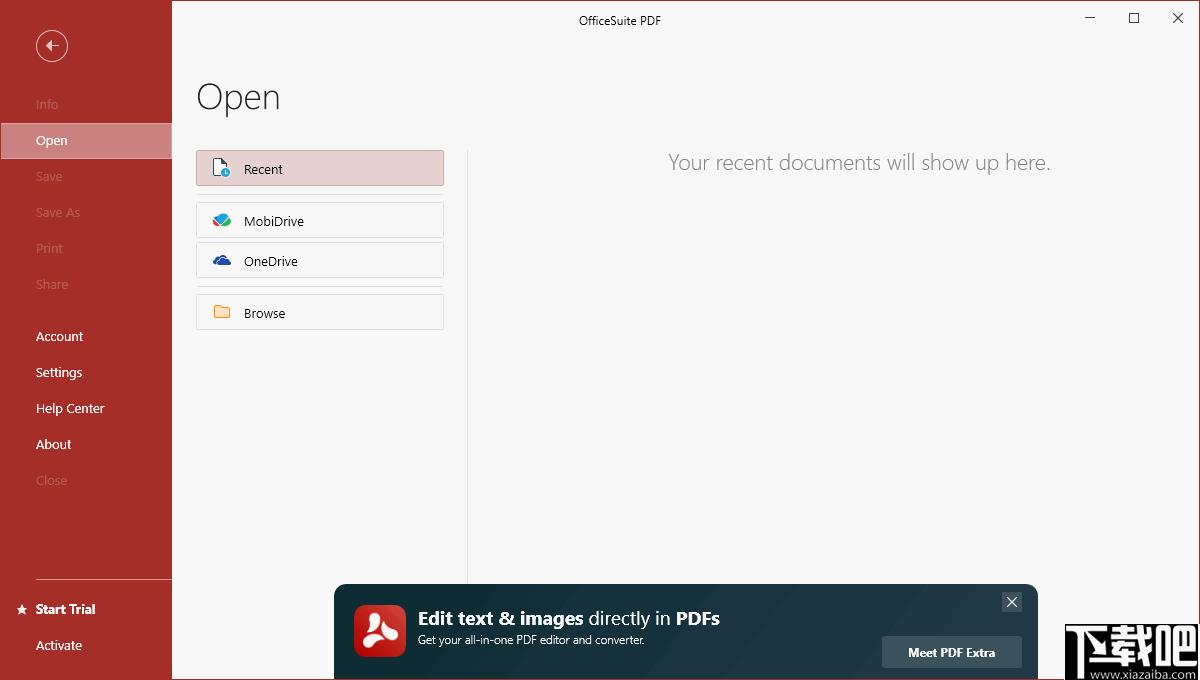
Task: Click the Start Trial label
Action: [x=66, y=609]
